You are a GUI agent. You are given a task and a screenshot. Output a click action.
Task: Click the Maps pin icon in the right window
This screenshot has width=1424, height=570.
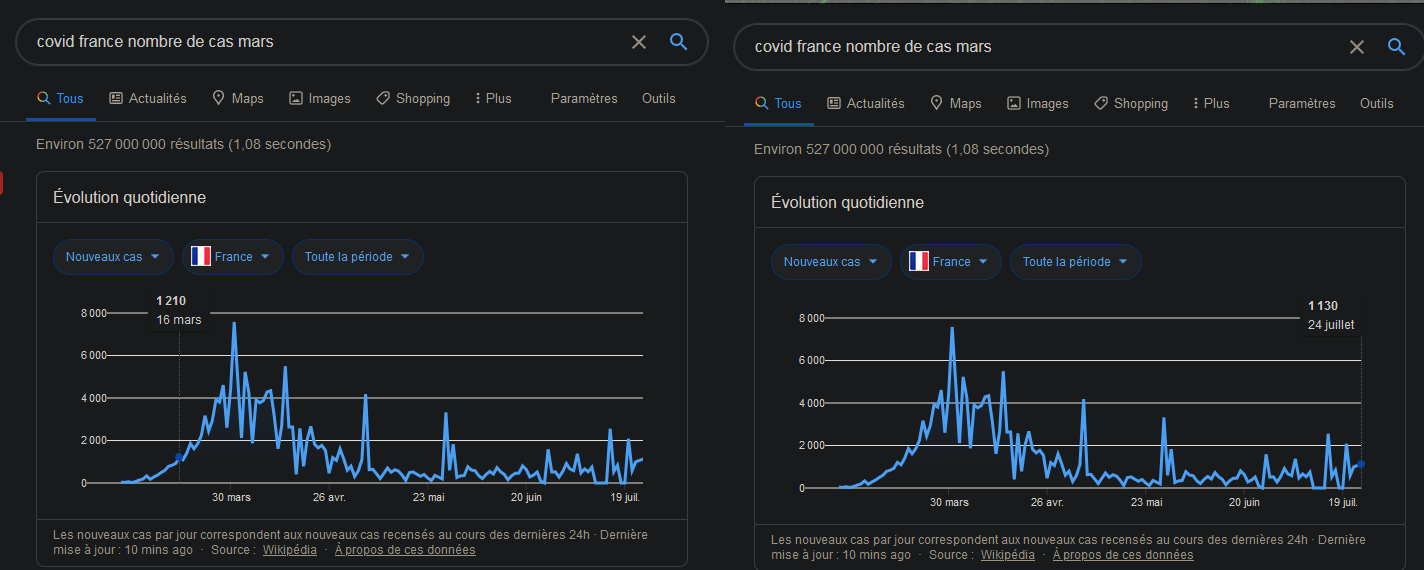point(936,103)
